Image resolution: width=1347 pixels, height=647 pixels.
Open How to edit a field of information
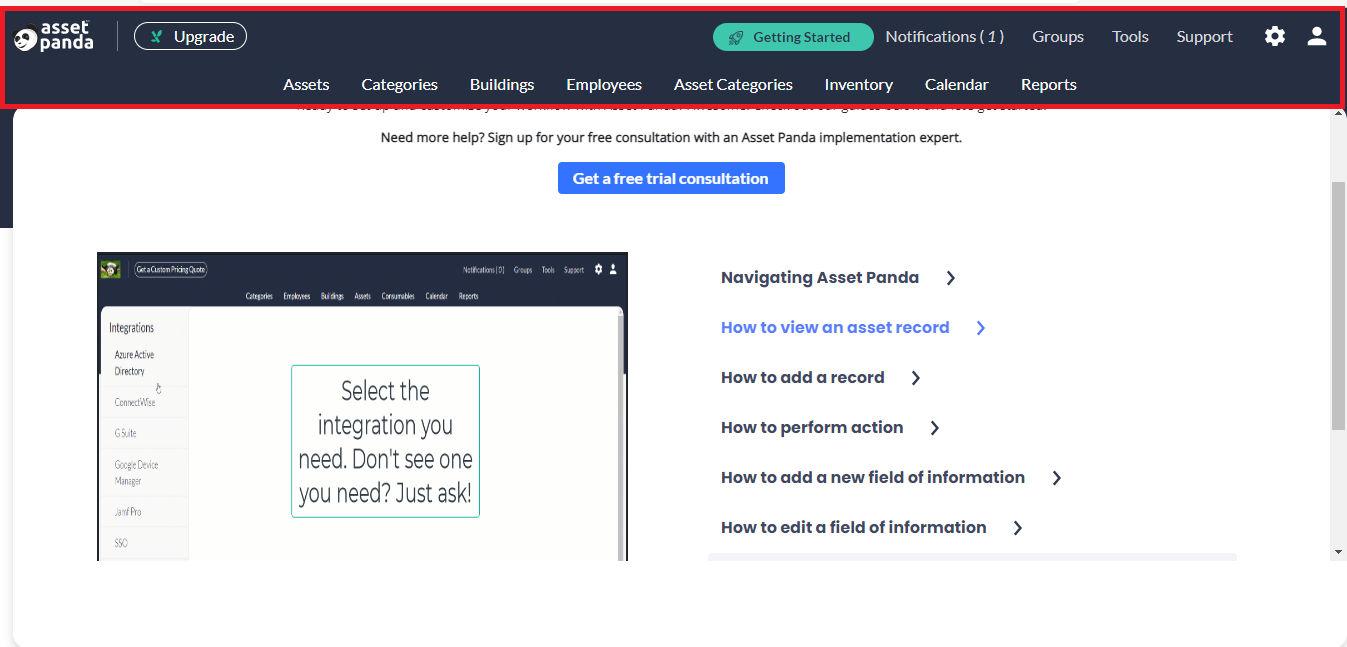point(854,528)
